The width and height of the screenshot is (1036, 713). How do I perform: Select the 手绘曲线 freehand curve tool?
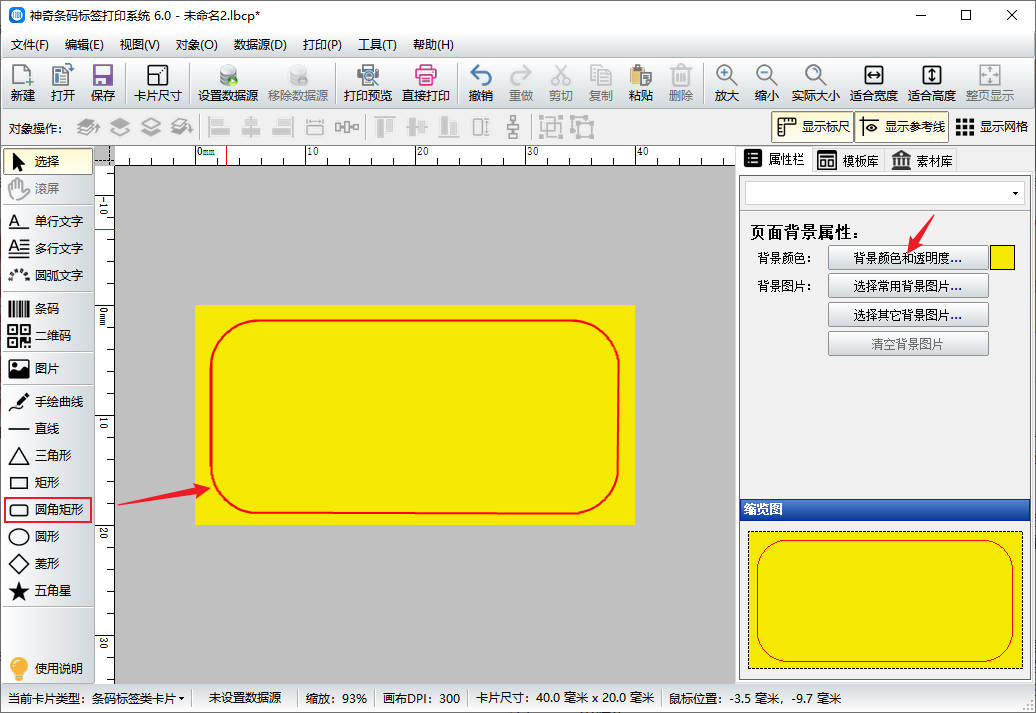[x=47, y=401]
